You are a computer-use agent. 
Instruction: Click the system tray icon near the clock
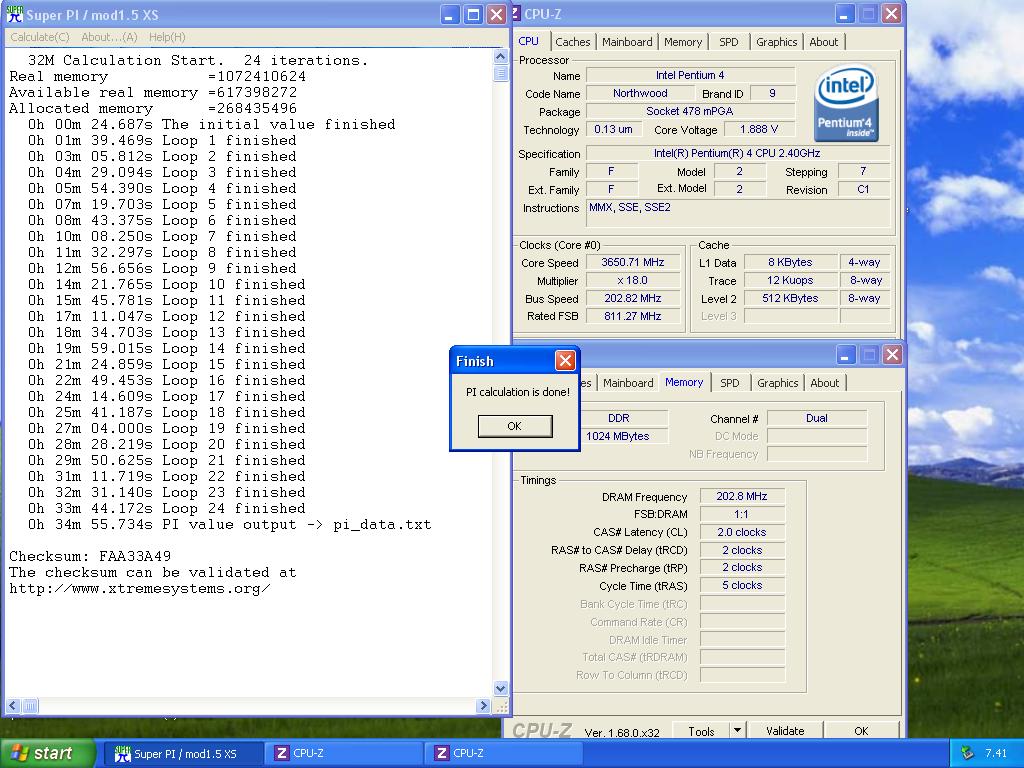point(968,754)
